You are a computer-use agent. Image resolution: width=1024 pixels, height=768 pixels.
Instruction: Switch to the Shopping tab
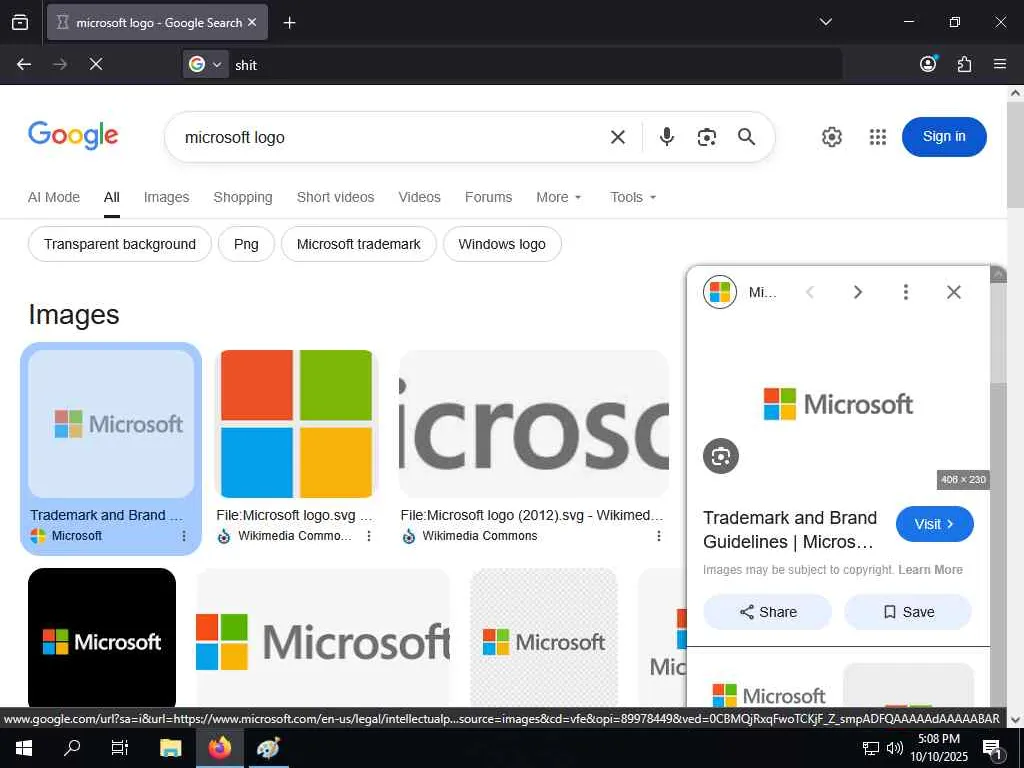click(243, 197)
